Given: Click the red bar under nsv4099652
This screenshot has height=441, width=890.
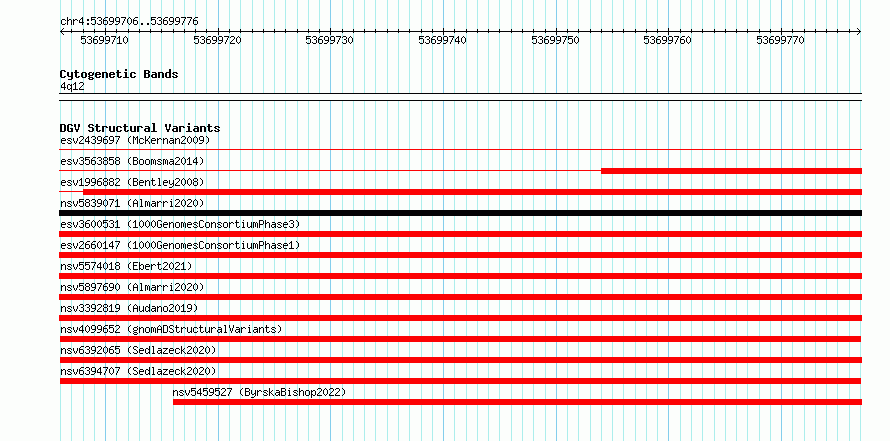Looking at the screenshot, I should (x=460, y=339).
